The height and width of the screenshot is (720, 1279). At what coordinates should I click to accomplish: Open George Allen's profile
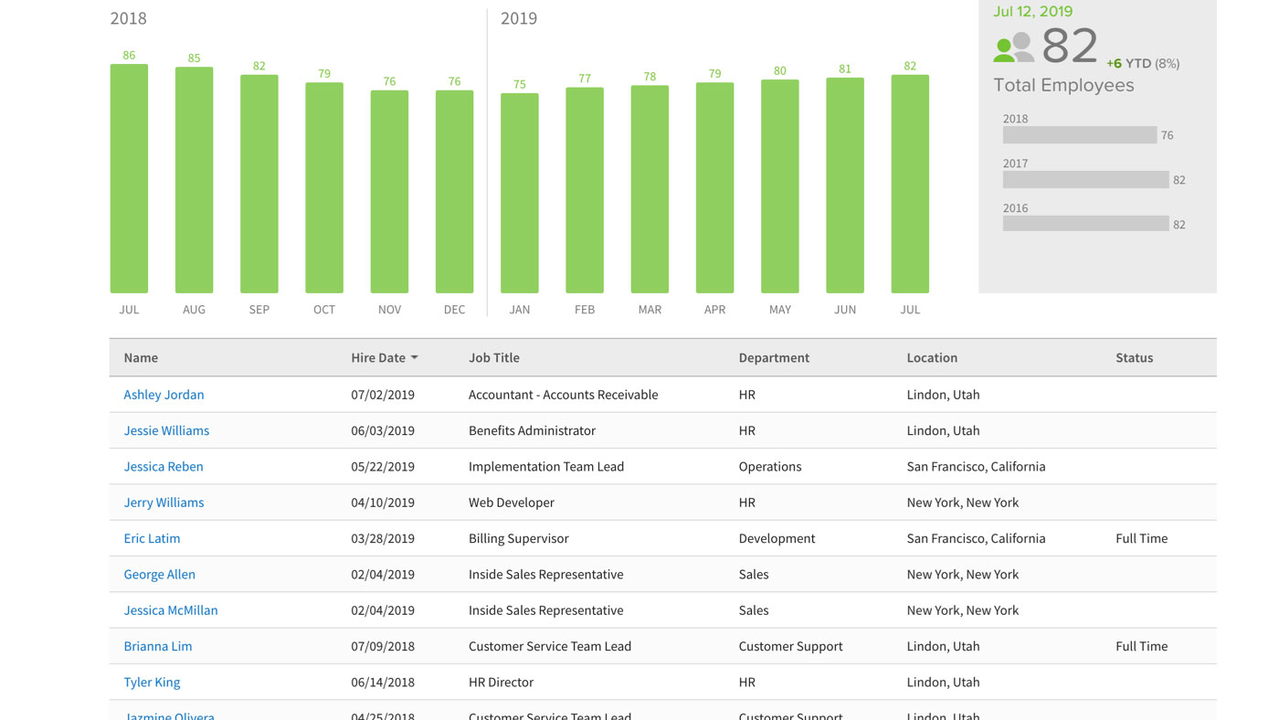click(x=159, y=575)
